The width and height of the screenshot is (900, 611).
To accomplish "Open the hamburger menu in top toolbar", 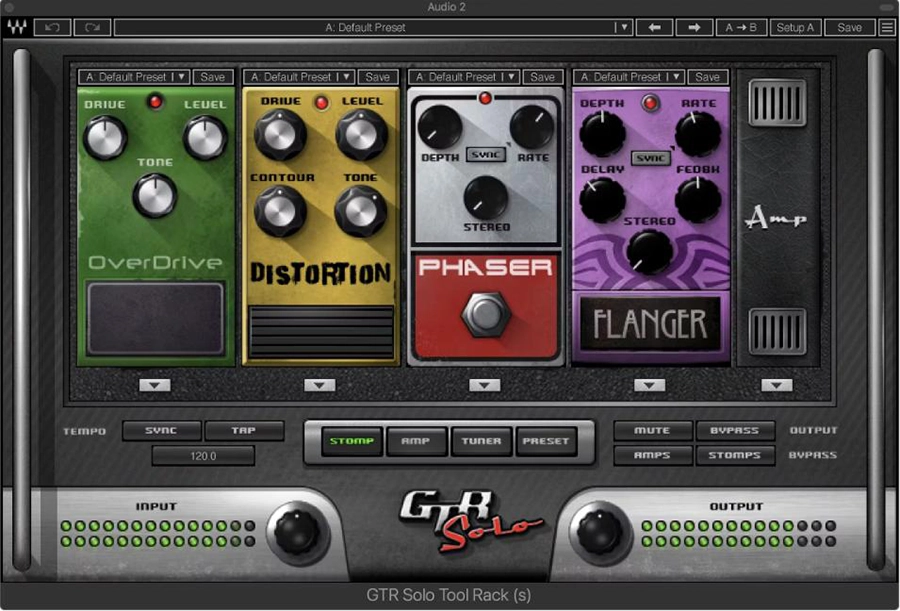I will (887, 27).
